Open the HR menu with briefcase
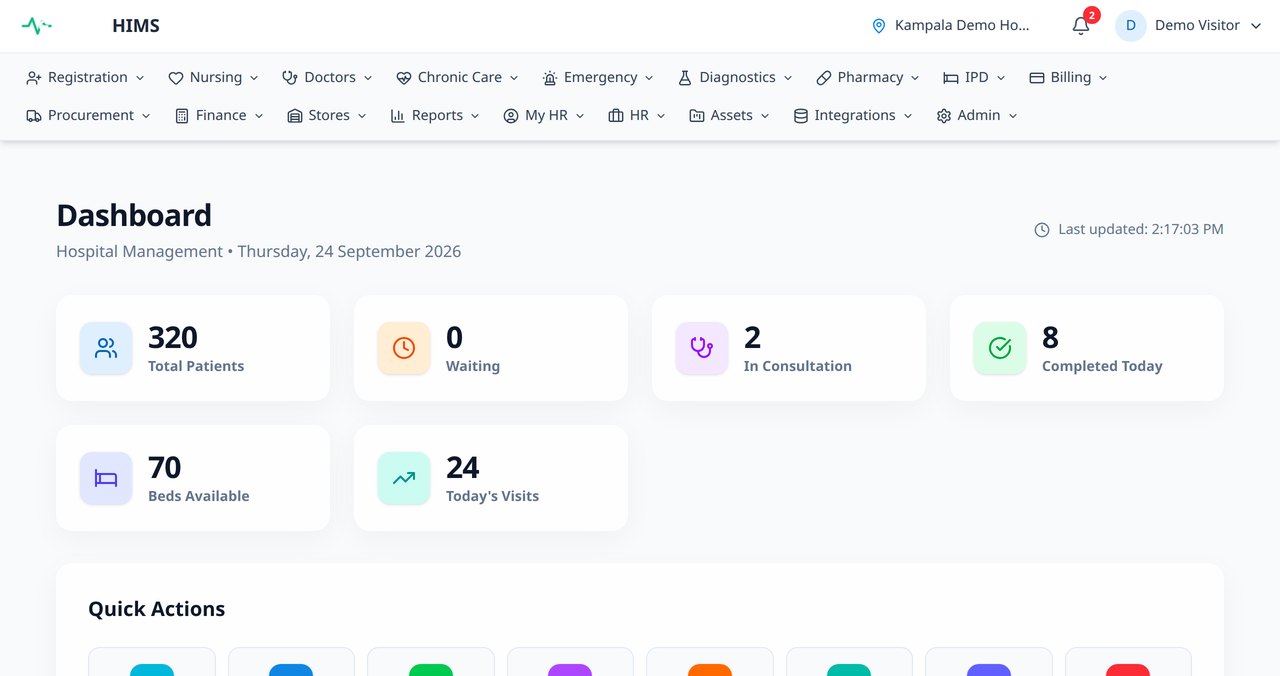 [x=637, y=116]
